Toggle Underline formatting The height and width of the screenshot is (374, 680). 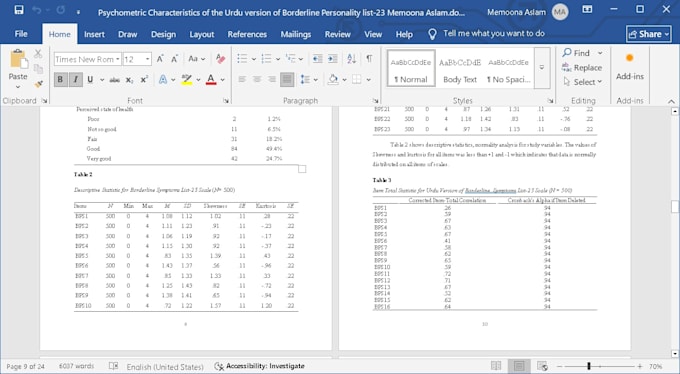(90, 80)
